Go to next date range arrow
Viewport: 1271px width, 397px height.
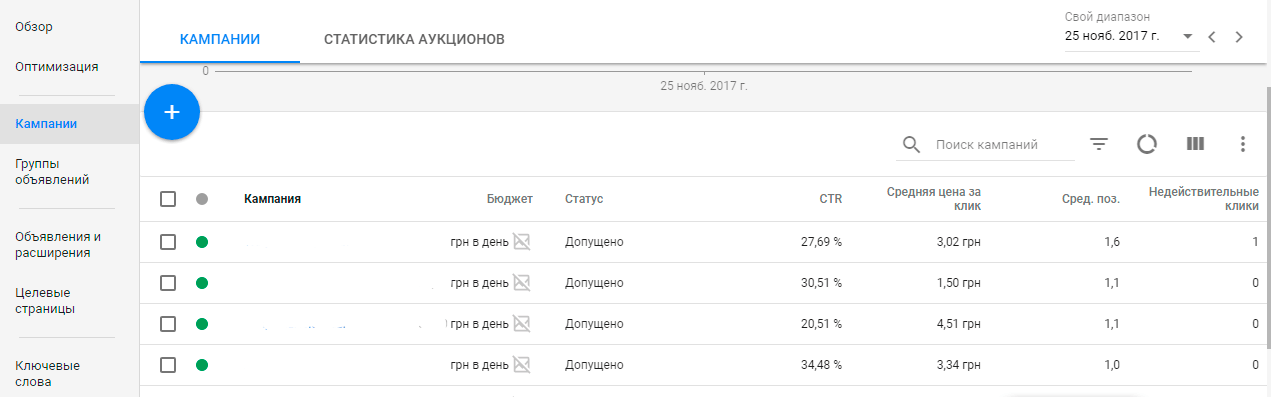click(1239, 37)
